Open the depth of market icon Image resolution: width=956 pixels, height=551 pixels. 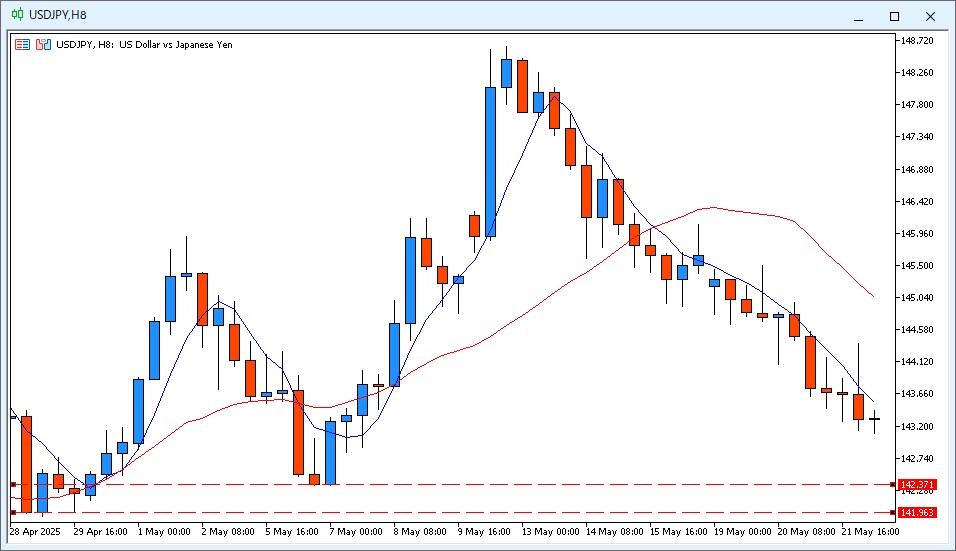tap(43, 44)
